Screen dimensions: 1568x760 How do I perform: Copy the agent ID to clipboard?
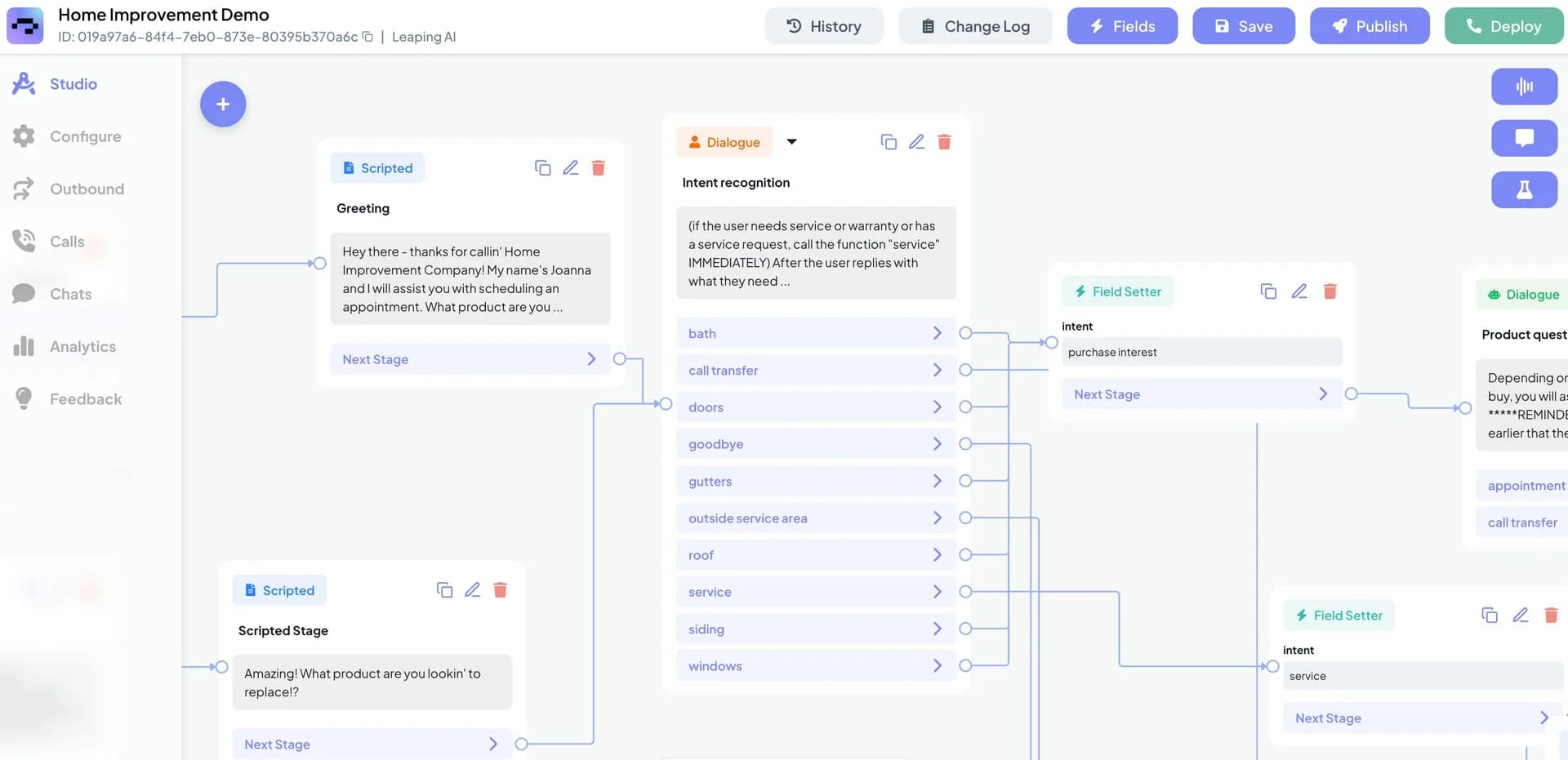tap(367, 37)
